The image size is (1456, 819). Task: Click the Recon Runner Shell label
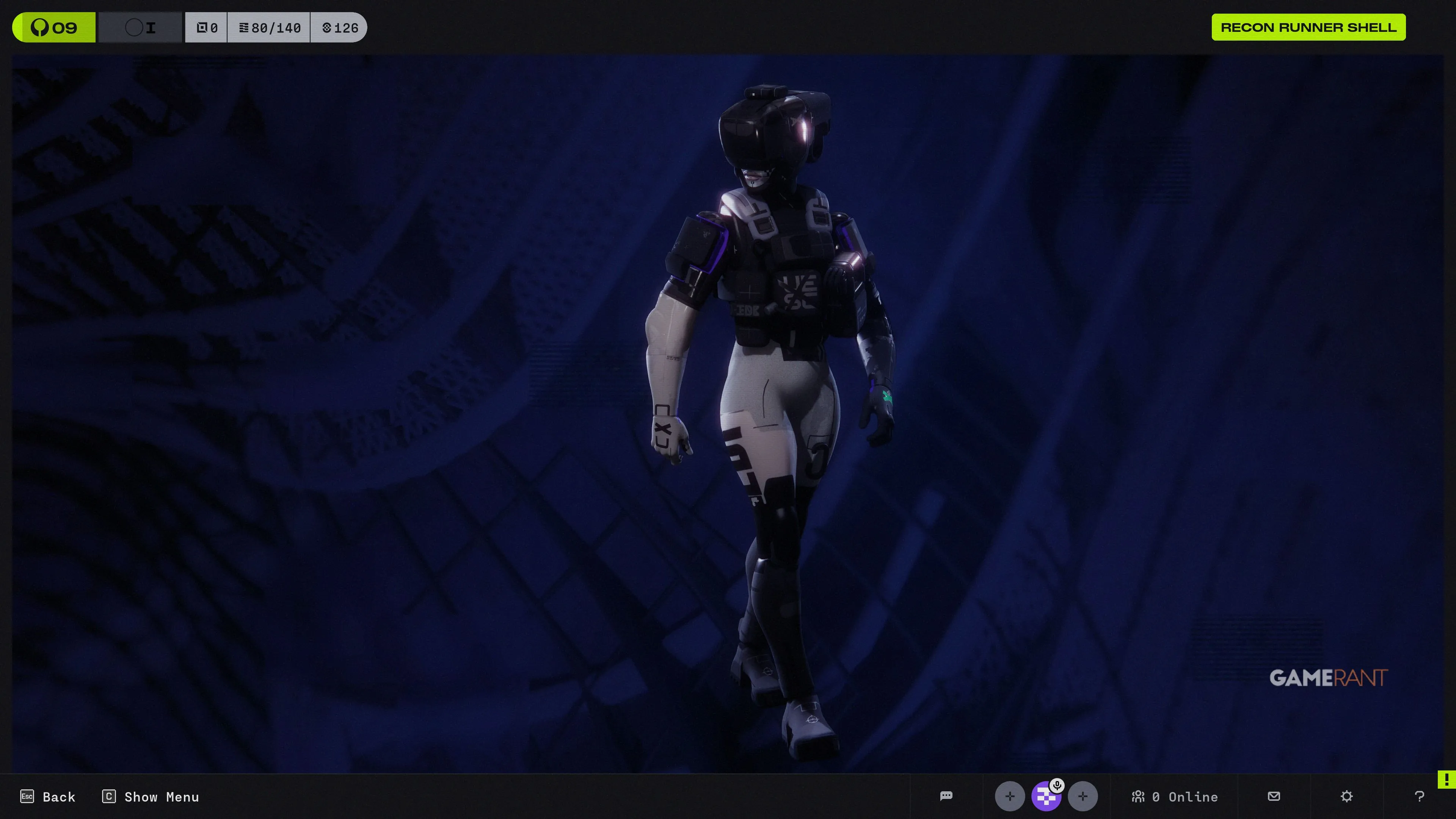(x=1308, y=28)
